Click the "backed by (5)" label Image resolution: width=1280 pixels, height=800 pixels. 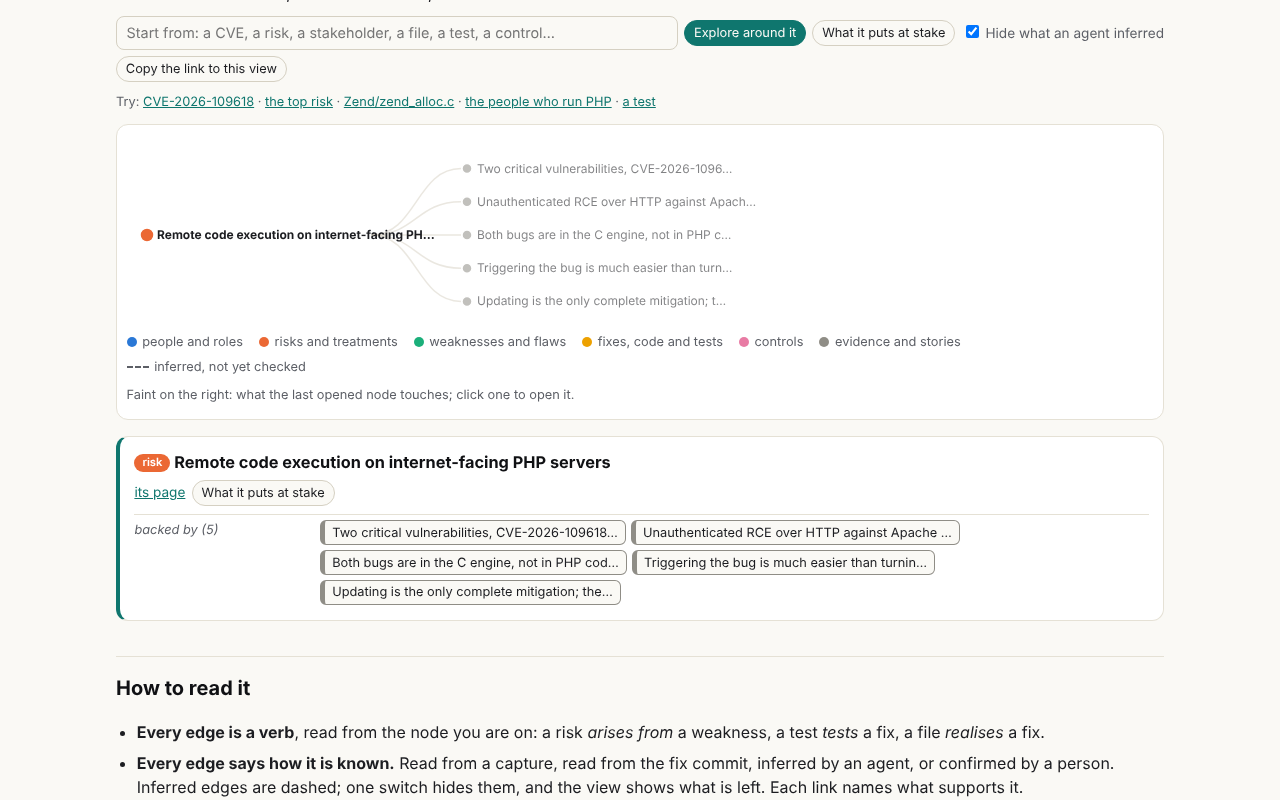point(176,530)
